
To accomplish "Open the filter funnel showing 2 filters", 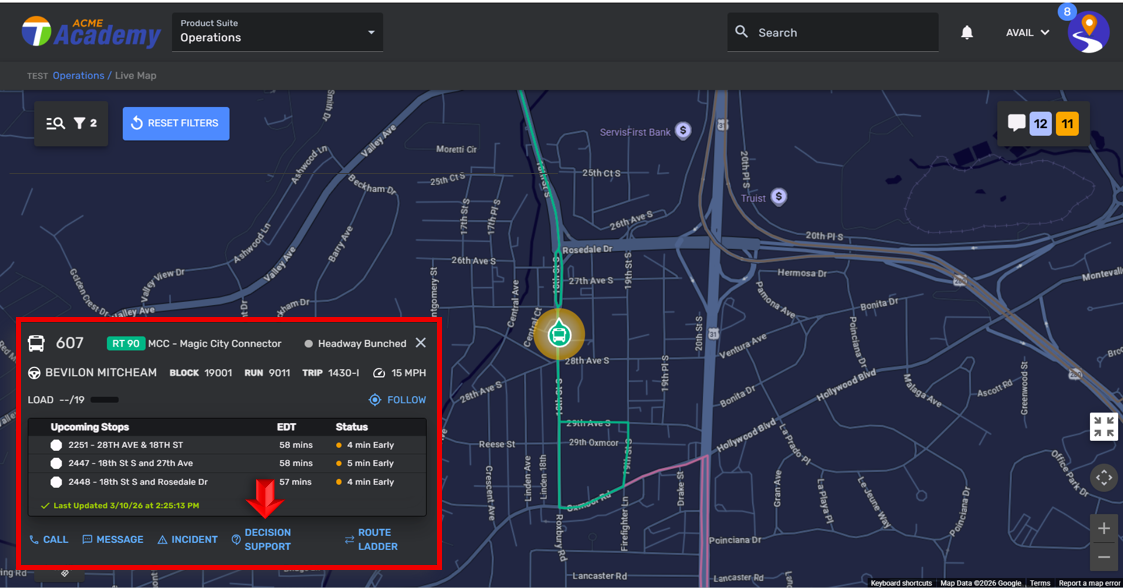I will click(x=85, y=123).
